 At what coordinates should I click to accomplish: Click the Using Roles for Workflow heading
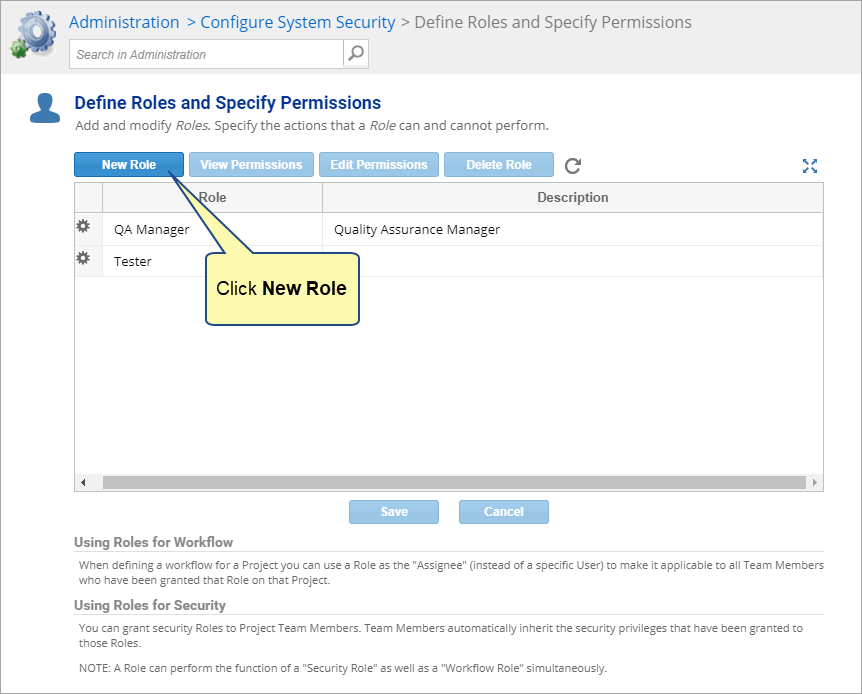(153, 542)
